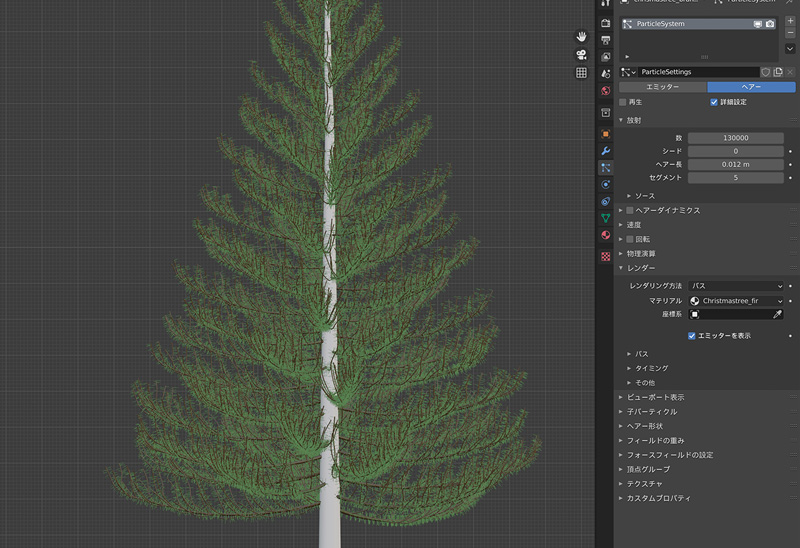The height and width of the screenshot is (548, 800).
Task: Switch orthographic view using the grid icon
Action: (x=581, y=73)
